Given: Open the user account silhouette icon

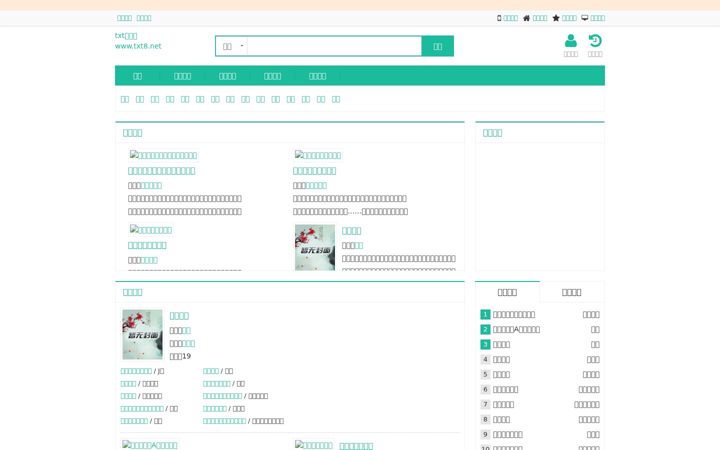Looking at the screenshot, I should pos(571,41).
